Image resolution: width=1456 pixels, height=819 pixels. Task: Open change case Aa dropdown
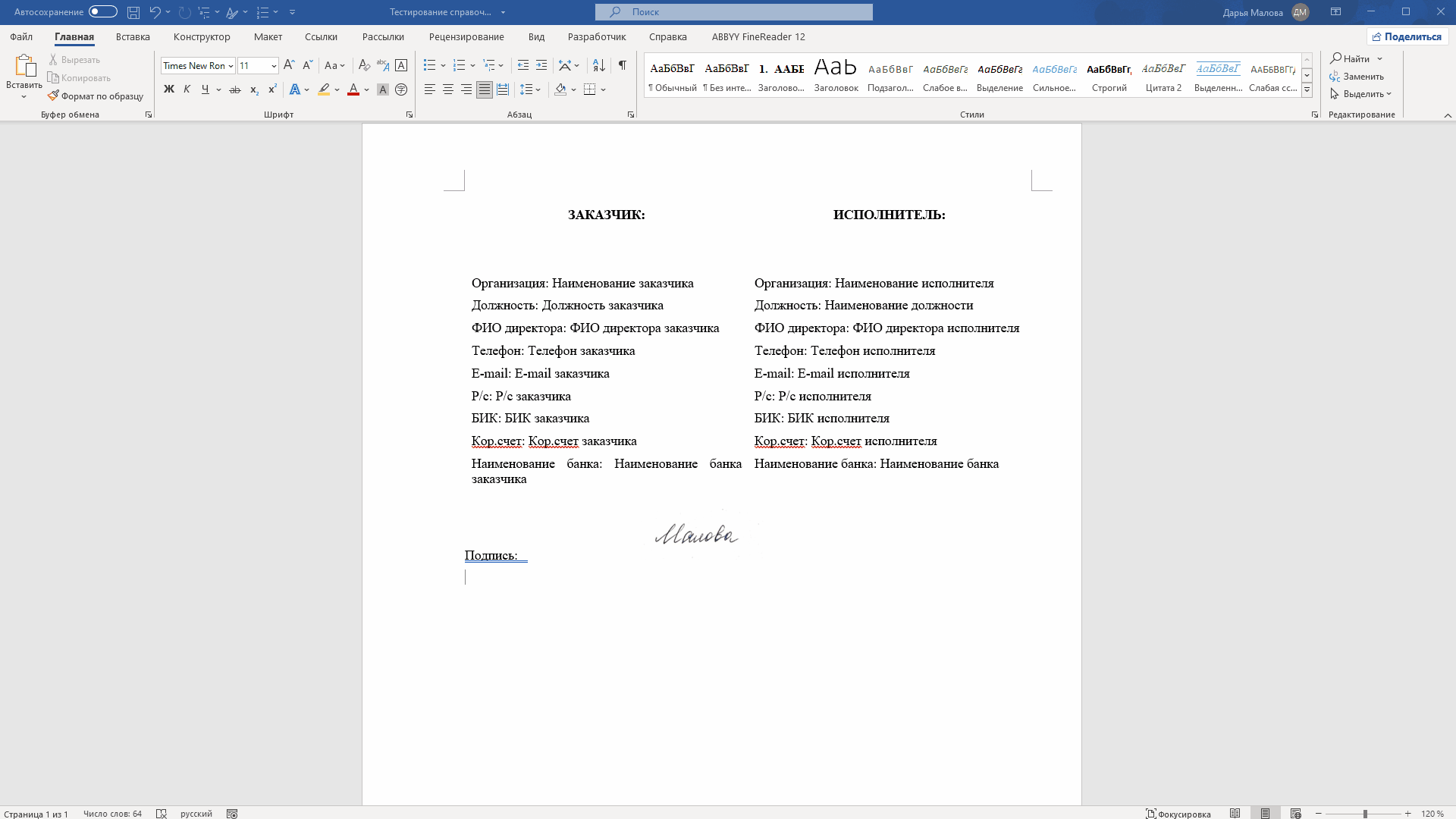[x=334, y=65]
